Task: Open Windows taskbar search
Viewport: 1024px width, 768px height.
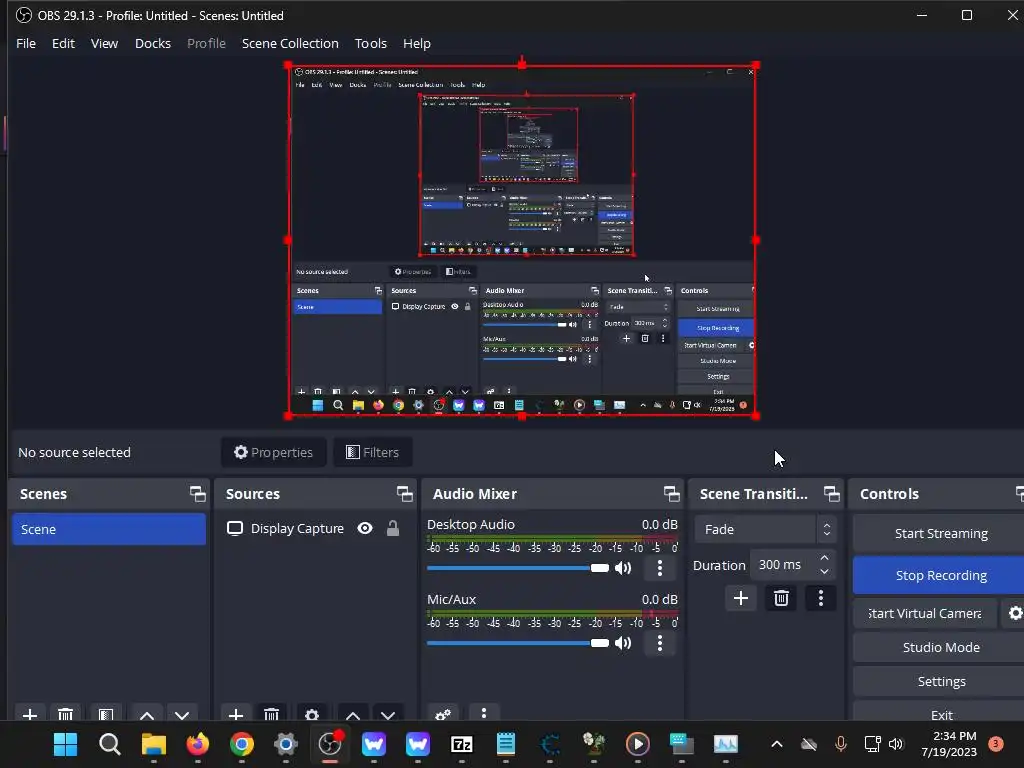Action: [110, 744]
